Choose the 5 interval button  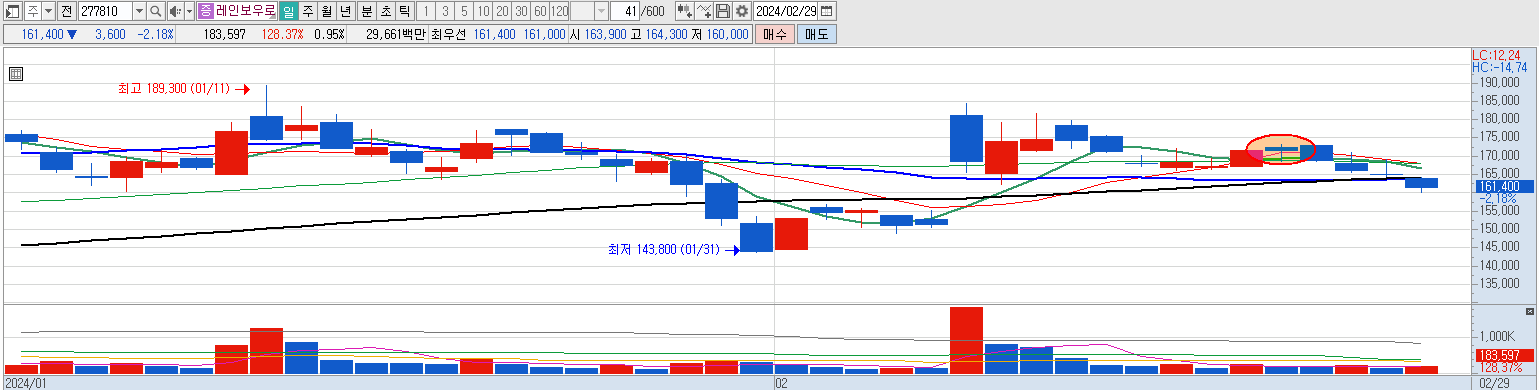463,11
